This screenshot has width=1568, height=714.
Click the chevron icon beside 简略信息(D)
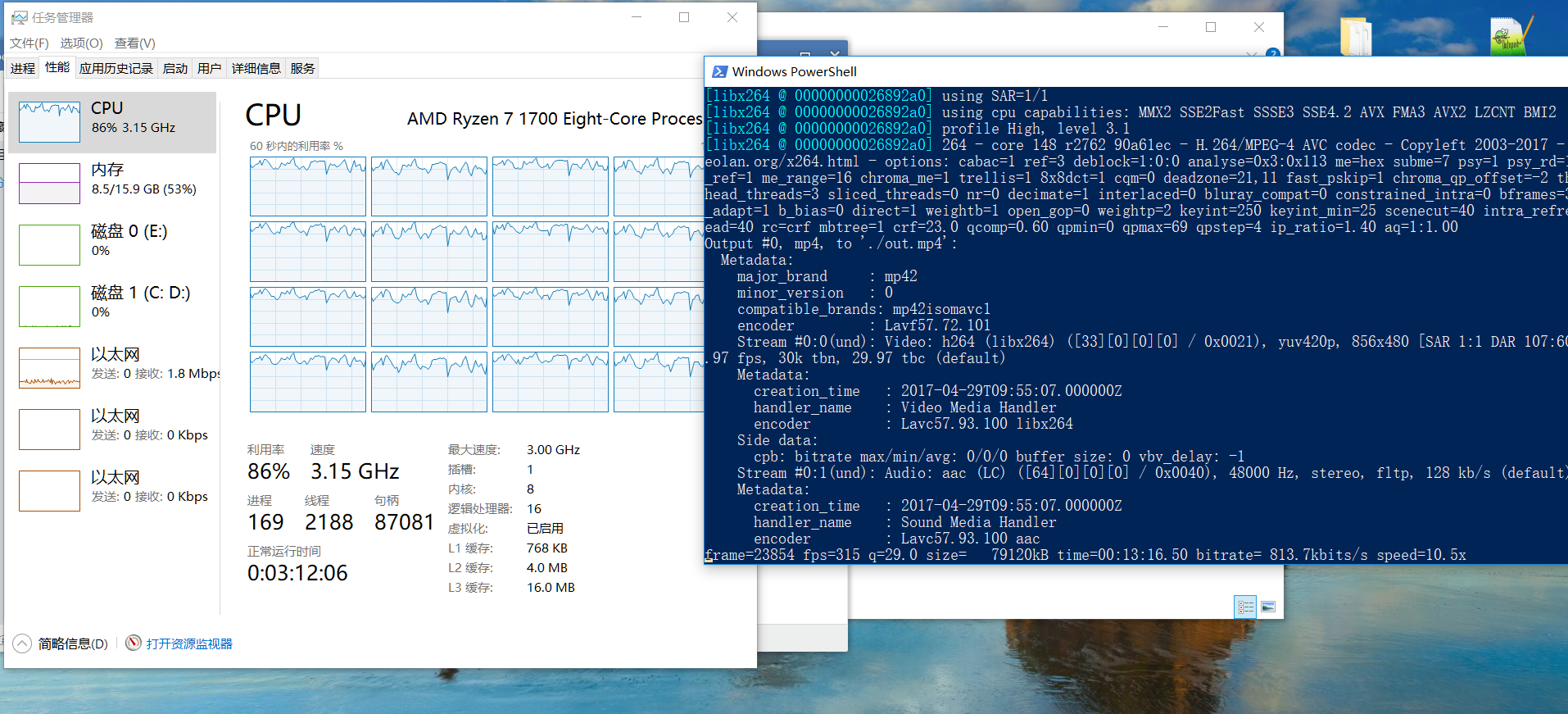pyautogui.click(x=23, y=644)
